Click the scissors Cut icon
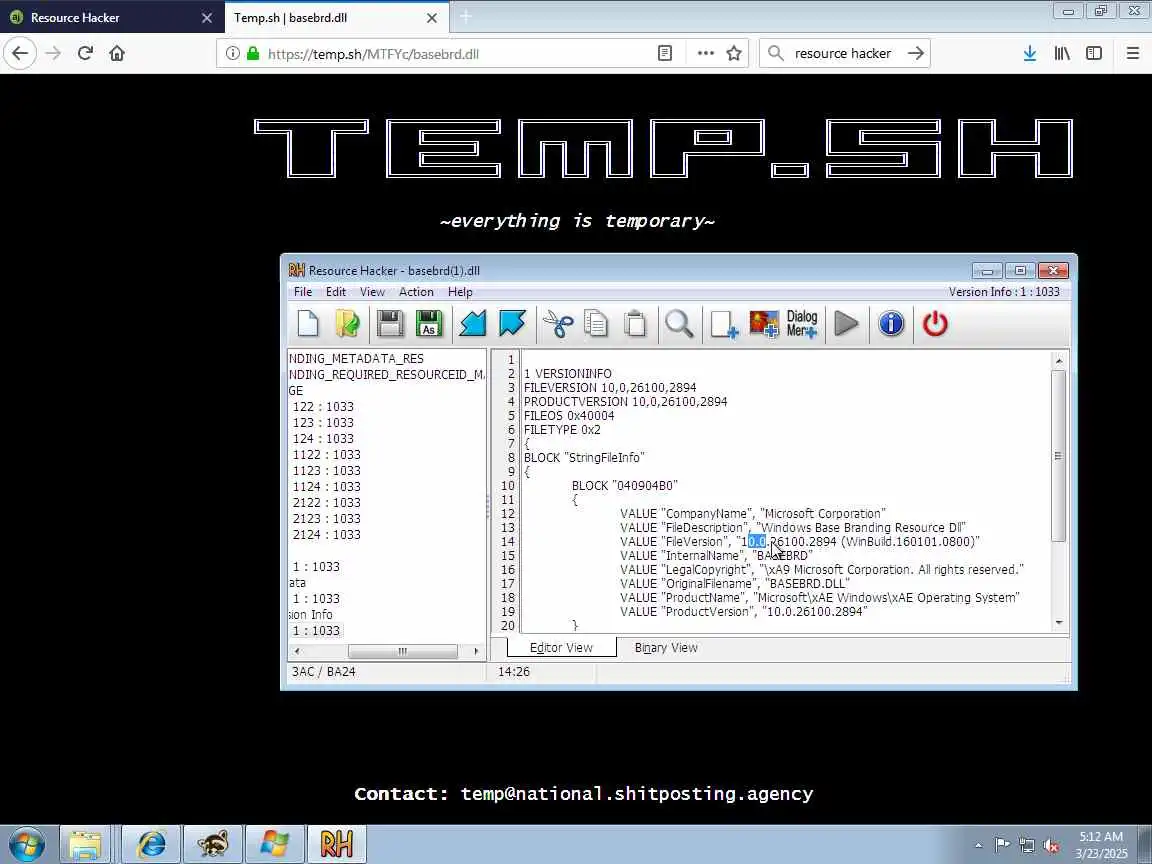The height and width of the screenshot is (864, 1152). click(x=558, y=324)
